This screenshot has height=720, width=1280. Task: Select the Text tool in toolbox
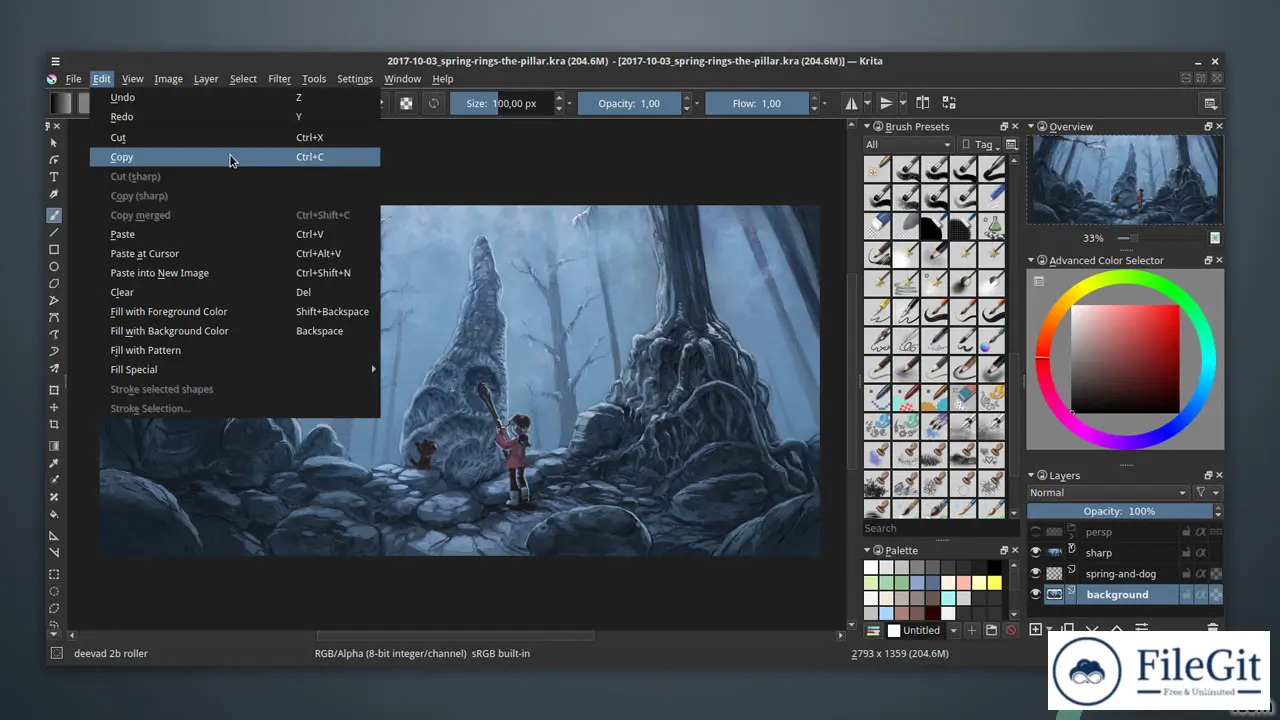coord(54,177)
